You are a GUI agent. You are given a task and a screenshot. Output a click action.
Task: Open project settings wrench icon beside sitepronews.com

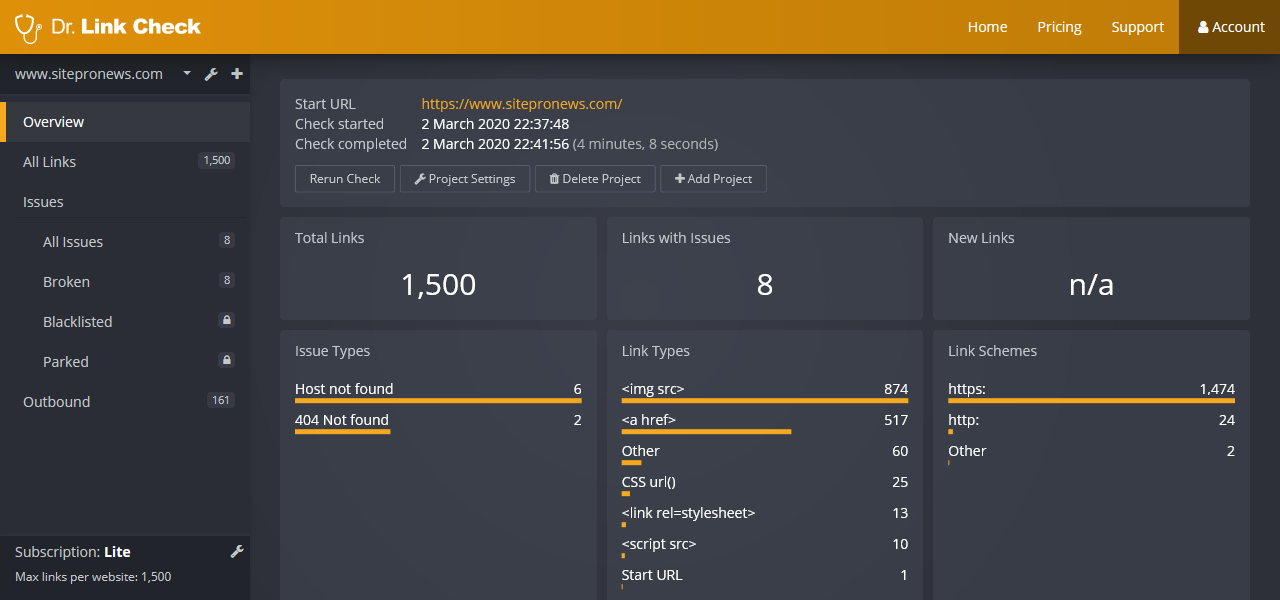click(211, 74)
